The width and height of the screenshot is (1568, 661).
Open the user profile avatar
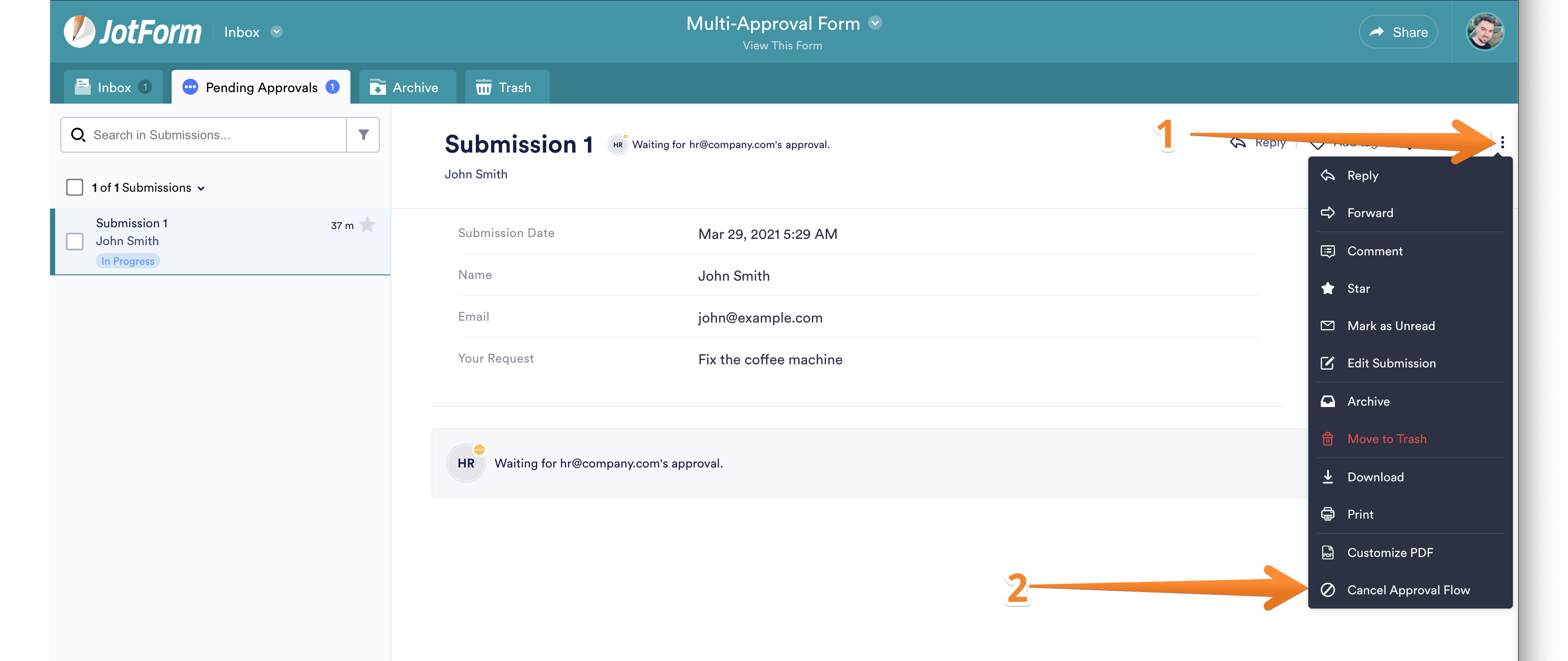click(x=1484, y=32)
